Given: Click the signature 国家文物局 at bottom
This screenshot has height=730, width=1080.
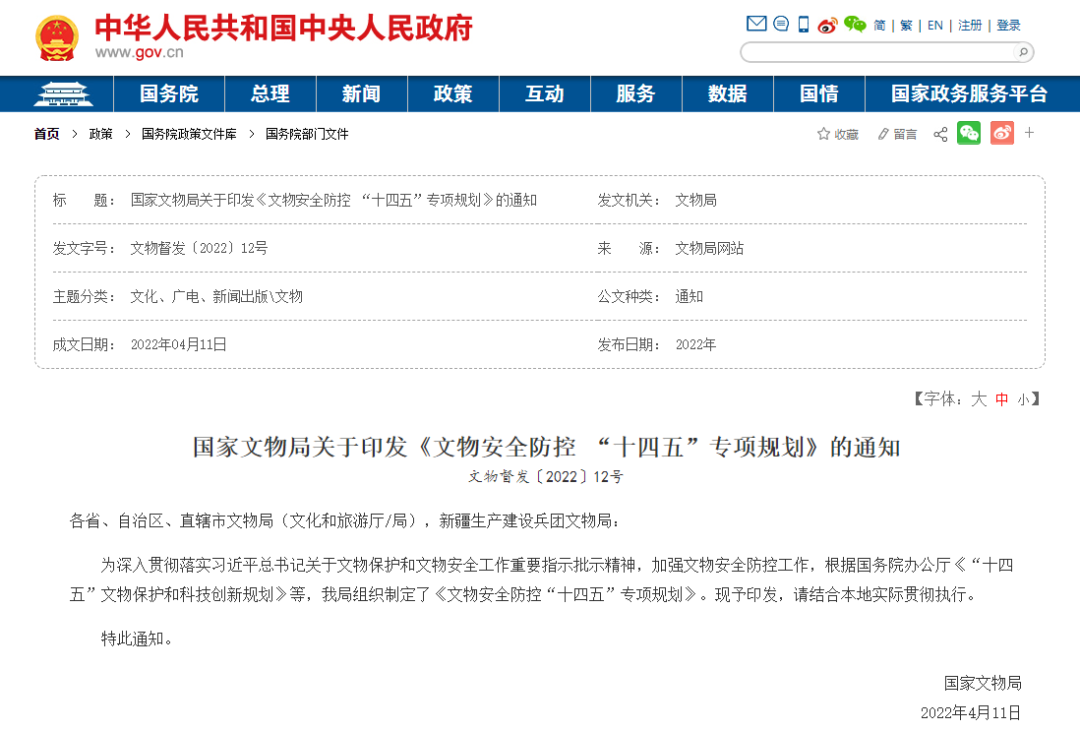Looking at the screenshot, I should point(982,683).
